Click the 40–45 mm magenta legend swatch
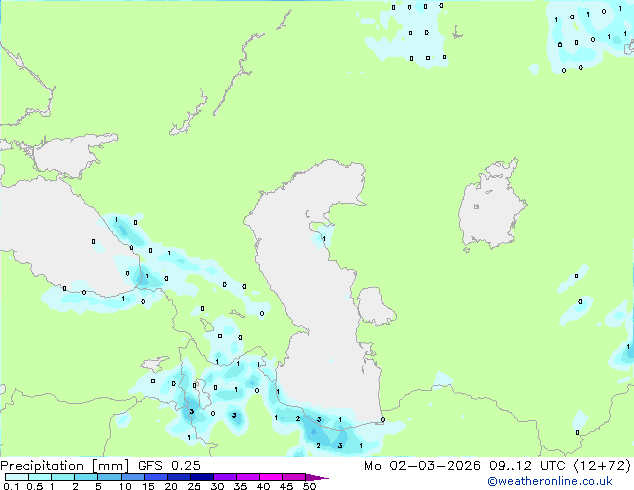Image resolution: width=634 pixels, height=490 pixels. pyautogui.click(x=271, y=477)
